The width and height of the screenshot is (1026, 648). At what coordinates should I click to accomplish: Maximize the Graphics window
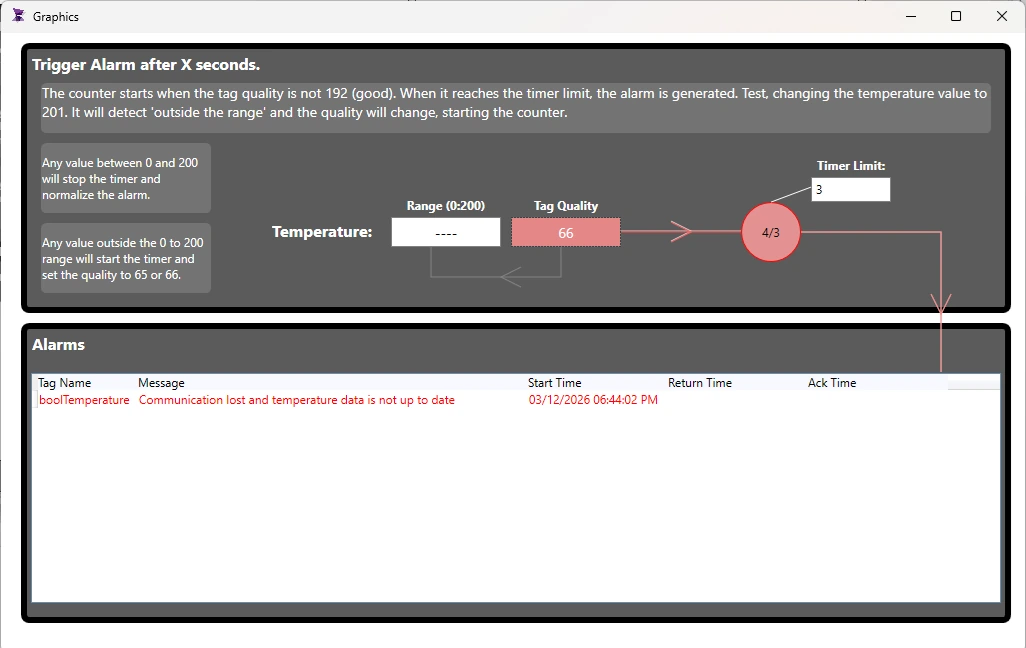pyautogui.click(x=956, y=16)
